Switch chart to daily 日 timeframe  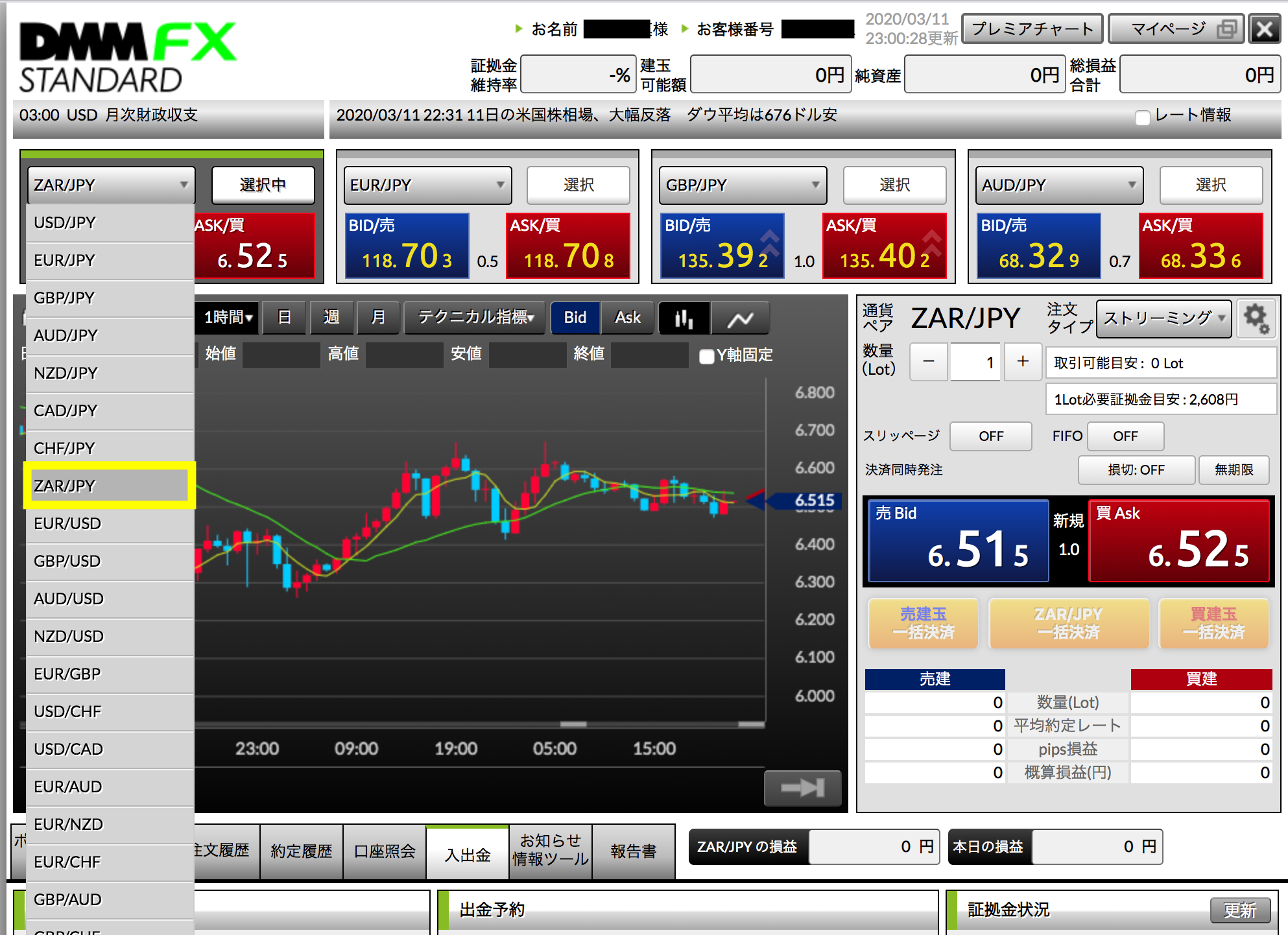point(284,318)
